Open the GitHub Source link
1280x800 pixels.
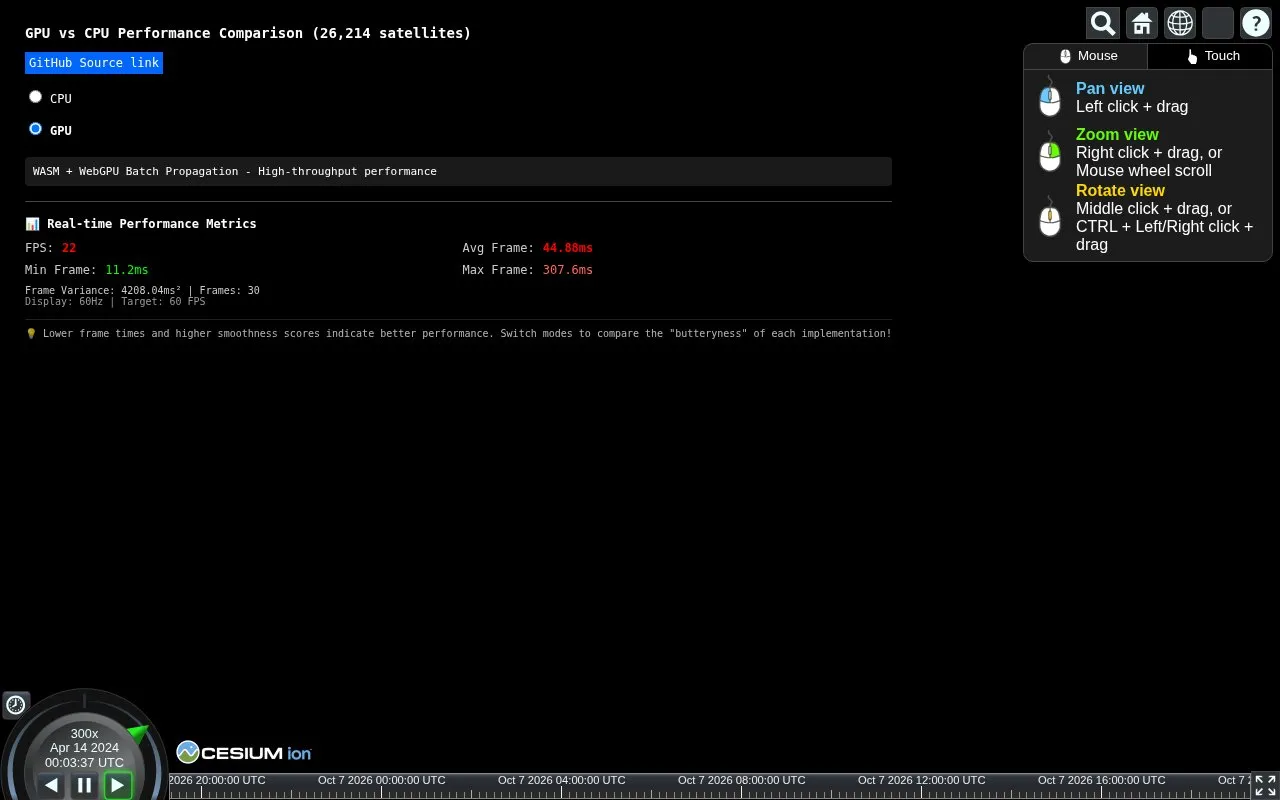[x=94, y=63]
